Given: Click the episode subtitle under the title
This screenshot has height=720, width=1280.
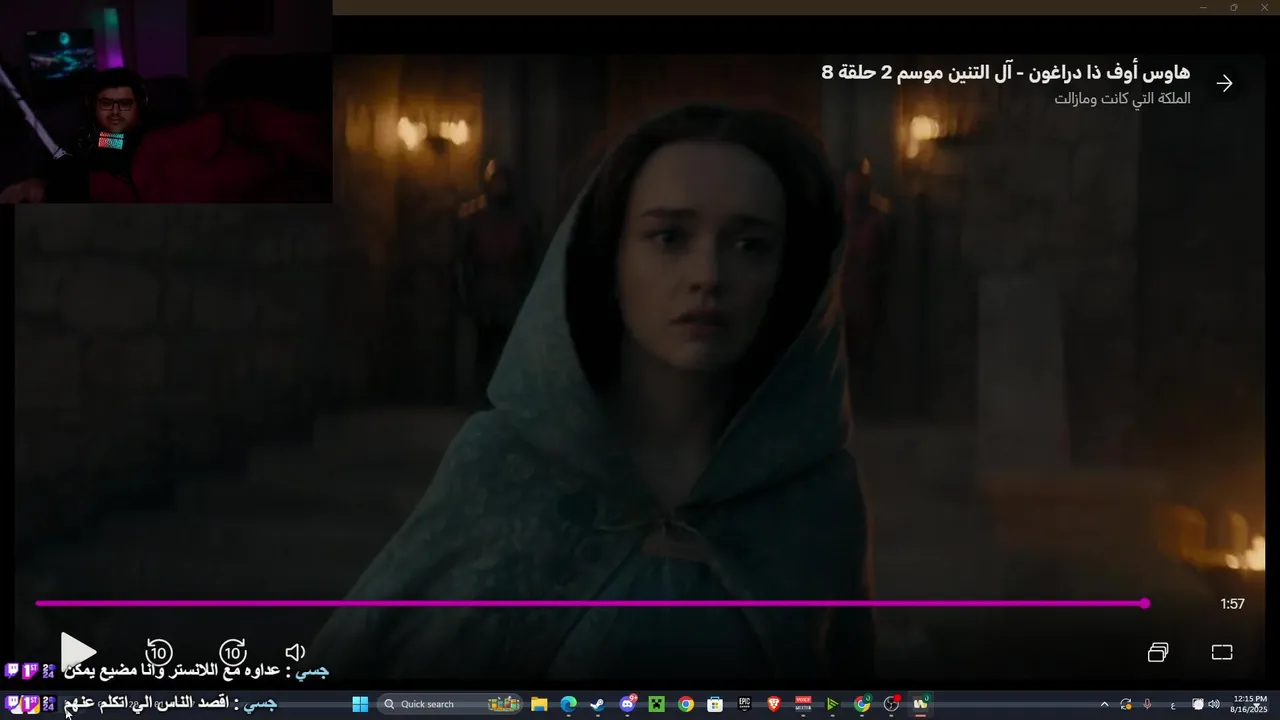Looking at the screenshot, I should [1122, 98].
